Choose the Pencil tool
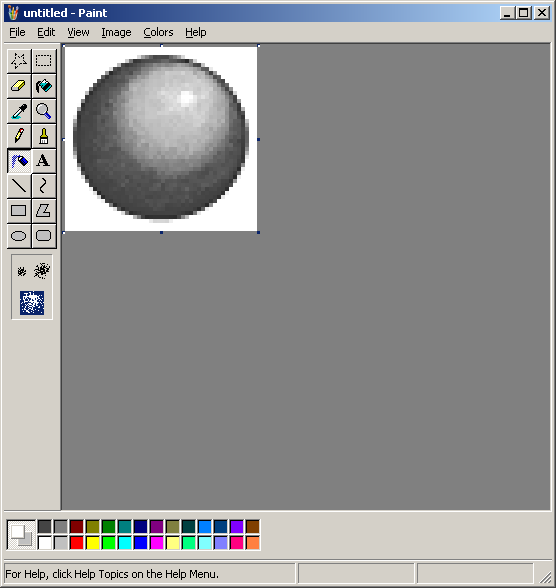Screen dimensions: 556x588 click(x=19, y=136)
